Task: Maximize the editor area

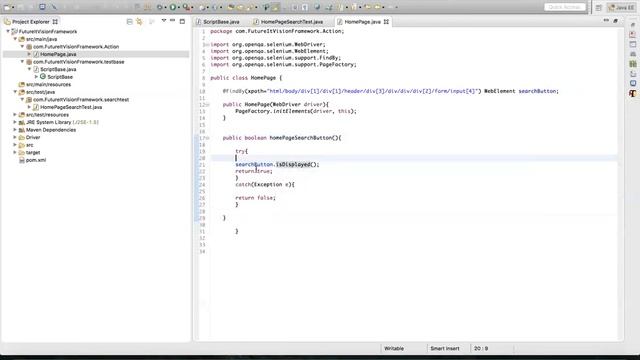Action: (x=616, y=21)
